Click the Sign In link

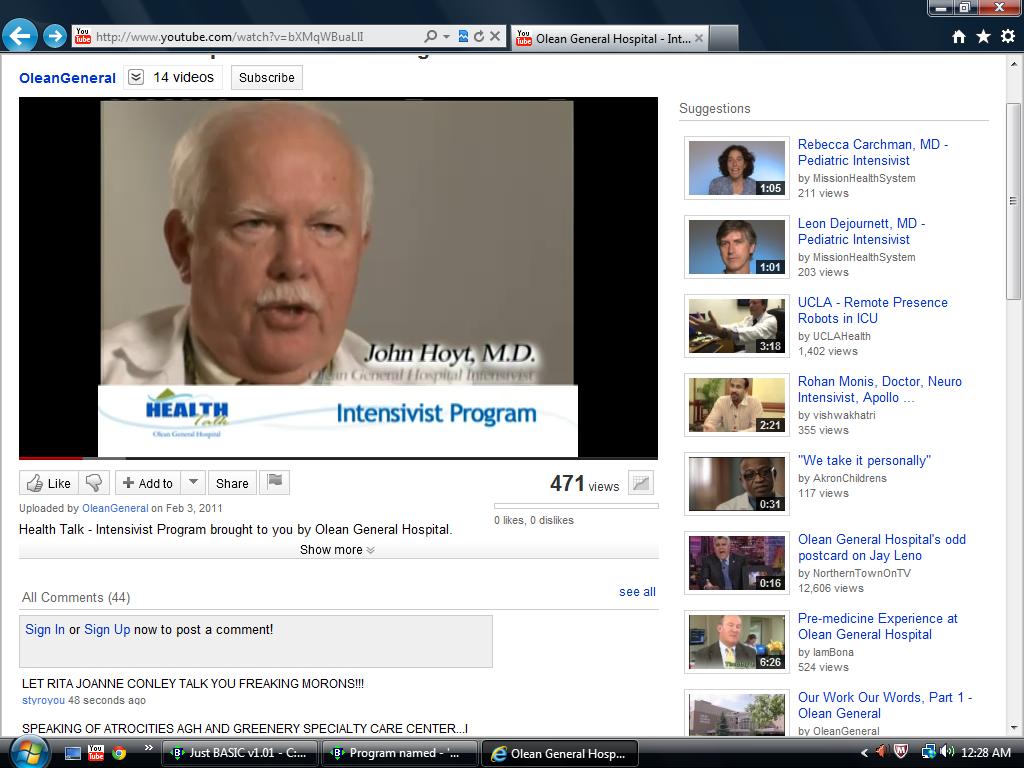pyautogui.click(x=45, y=630)
